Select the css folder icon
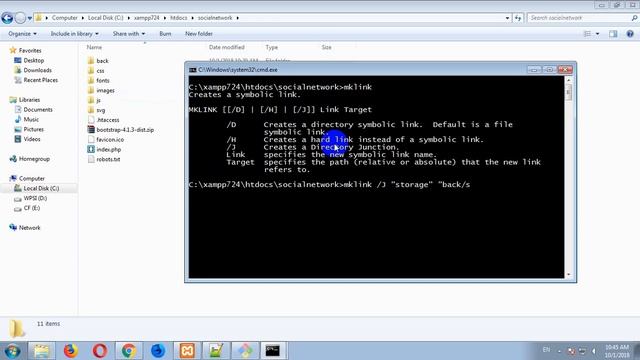 pos(91,70)
